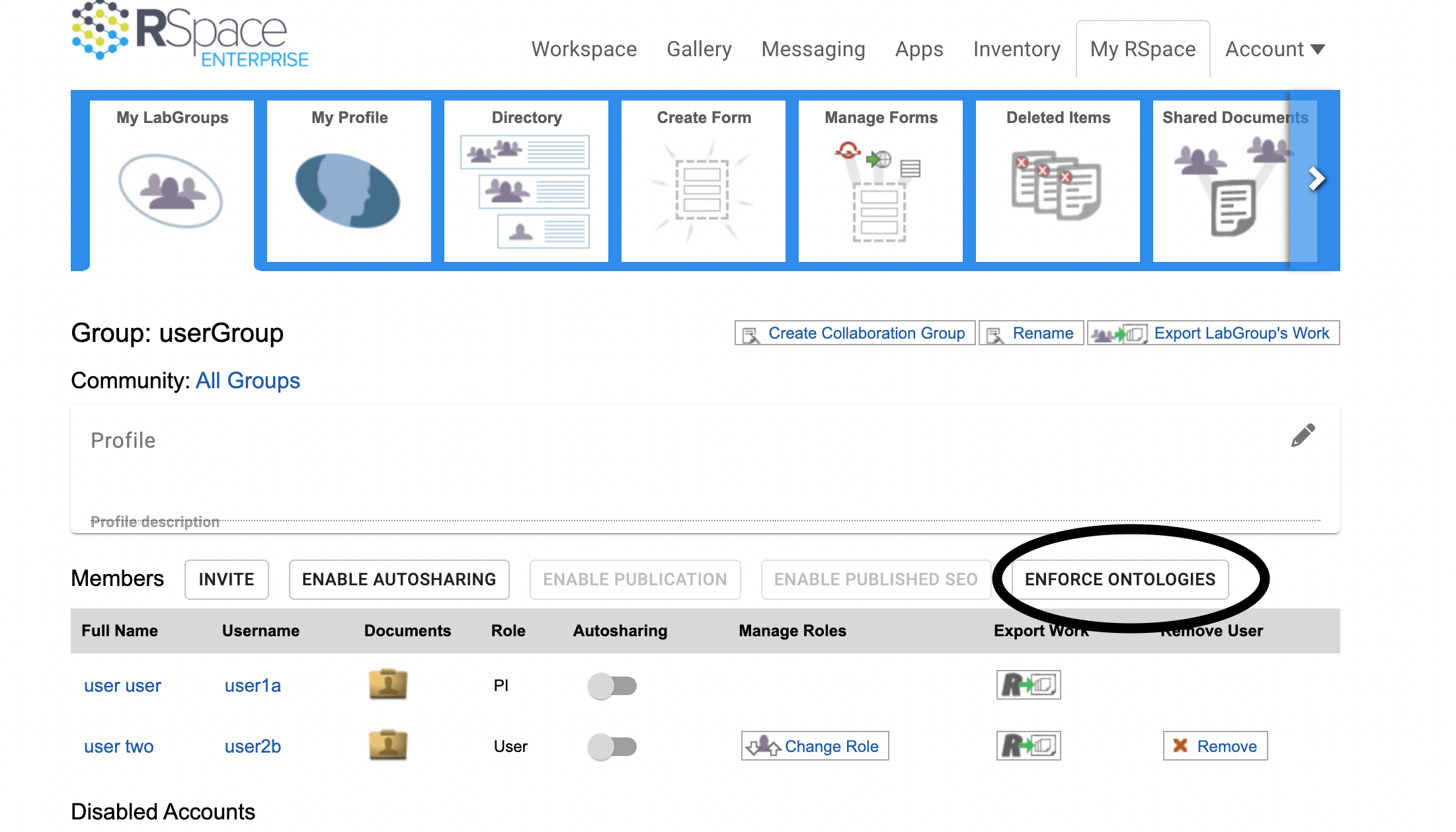Viewport: 1456px width, 832px height.
Task: Export work for user two
Action: pos(1029,745)
